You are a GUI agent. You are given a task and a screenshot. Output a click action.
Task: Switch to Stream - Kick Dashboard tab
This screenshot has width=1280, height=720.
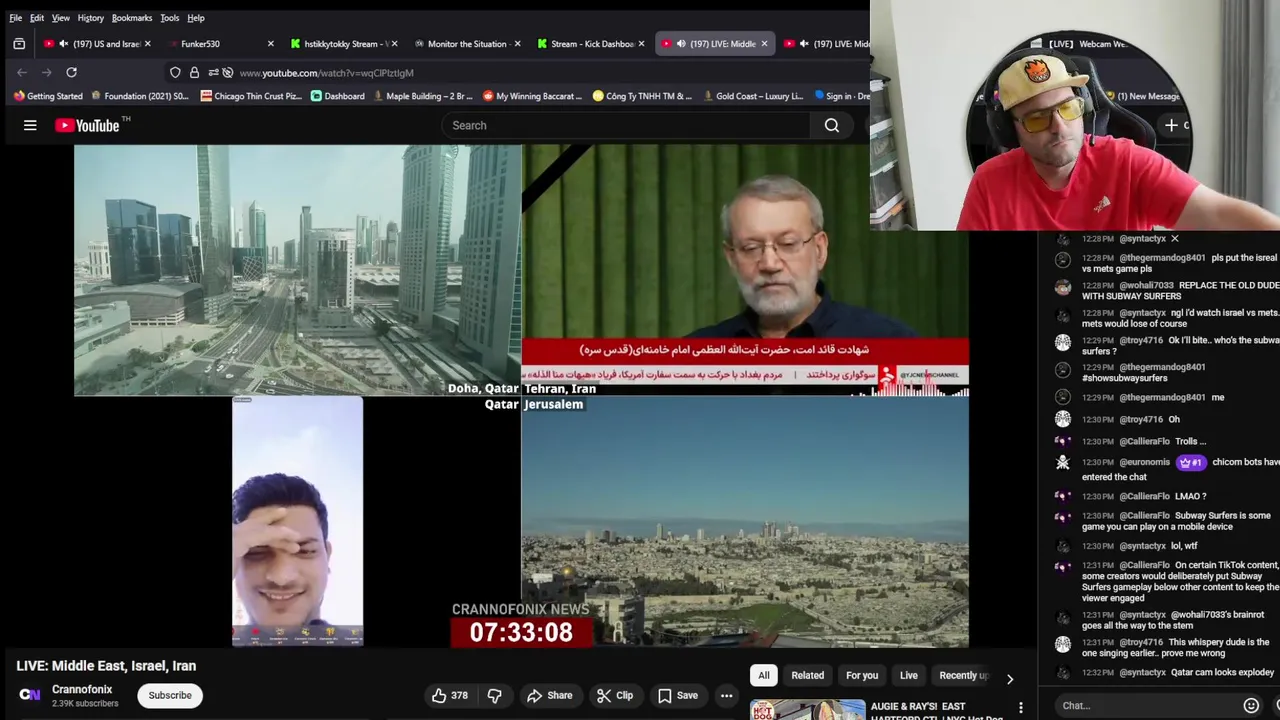590,44
